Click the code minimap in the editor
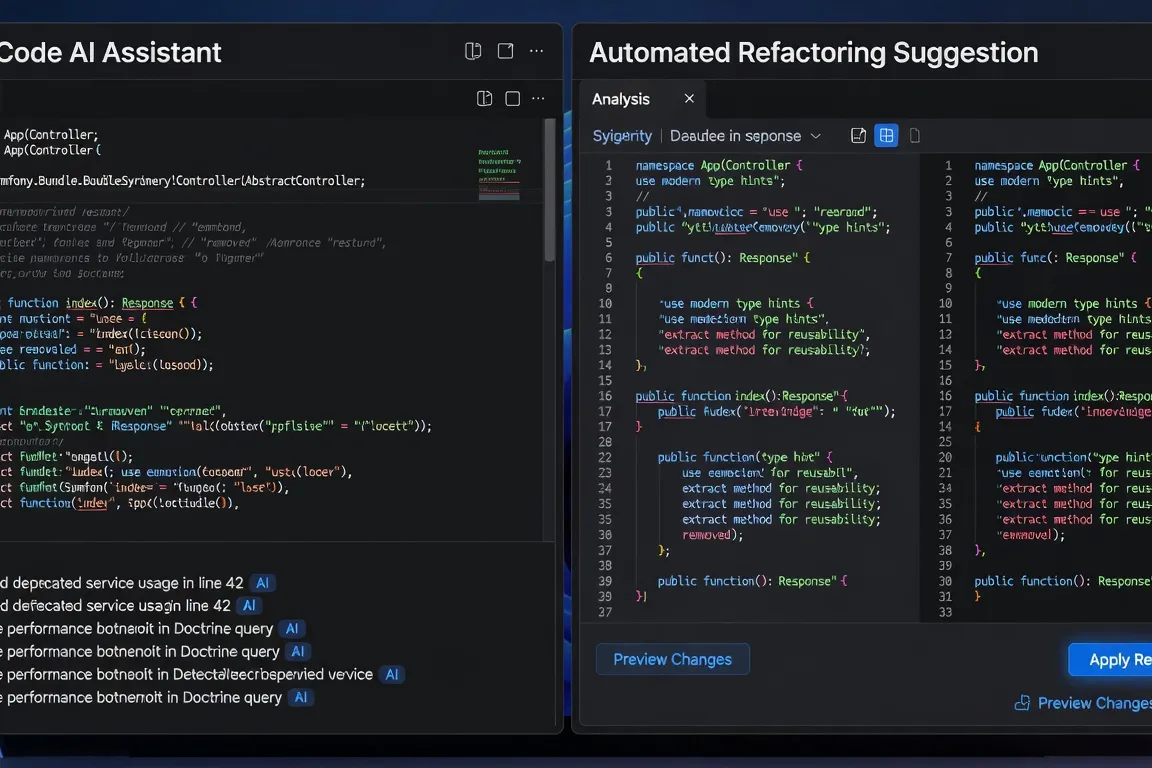 tap(499, 174)
